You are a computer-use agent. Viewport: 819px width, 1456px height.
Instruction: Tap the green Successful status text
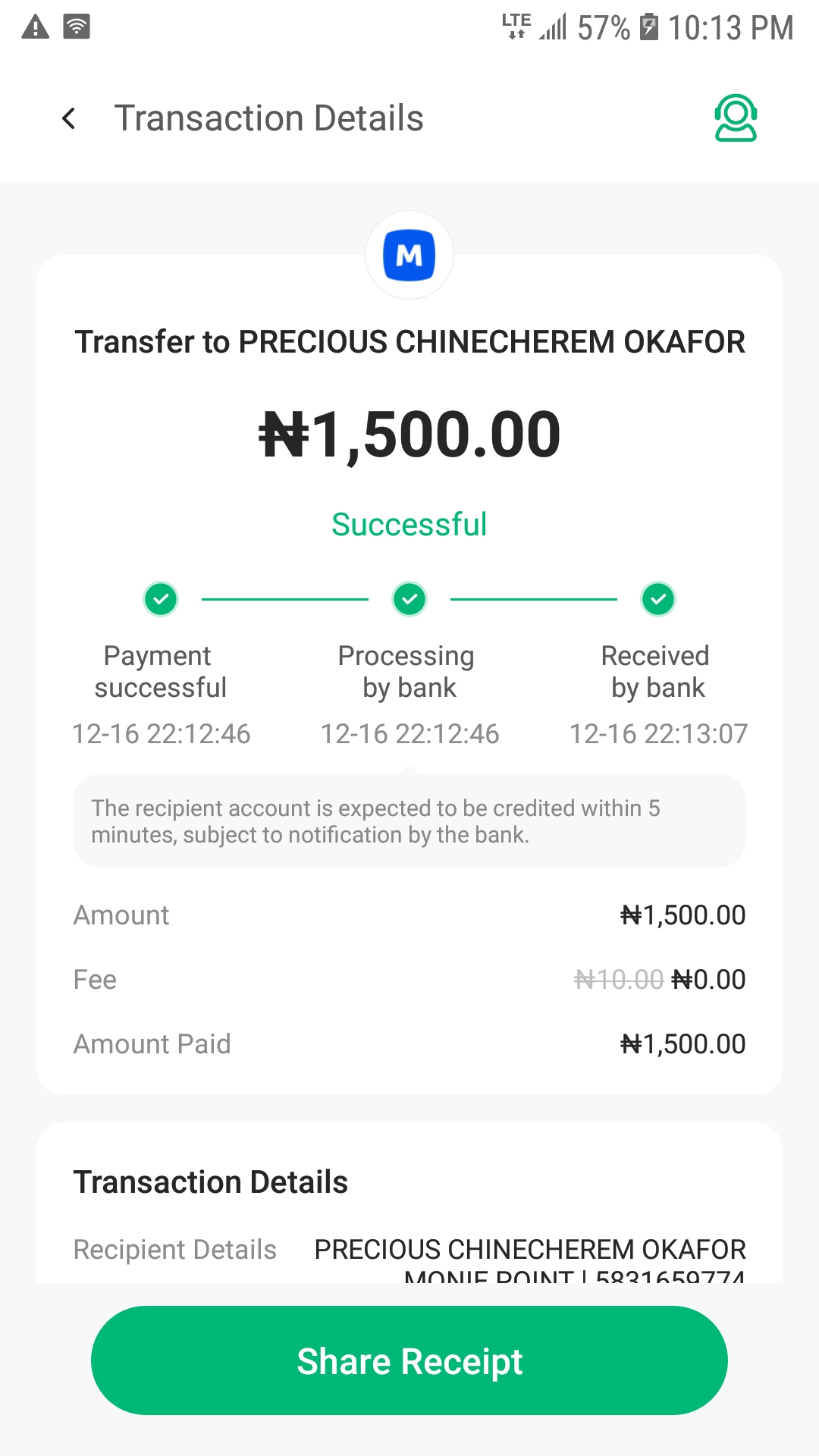click(409, 525)
